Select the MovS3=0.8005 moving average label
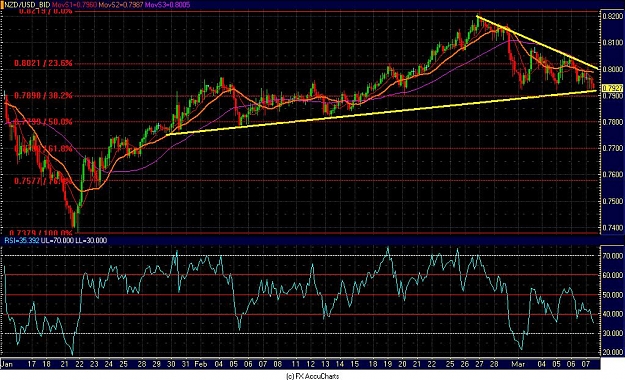 [166, 5]
